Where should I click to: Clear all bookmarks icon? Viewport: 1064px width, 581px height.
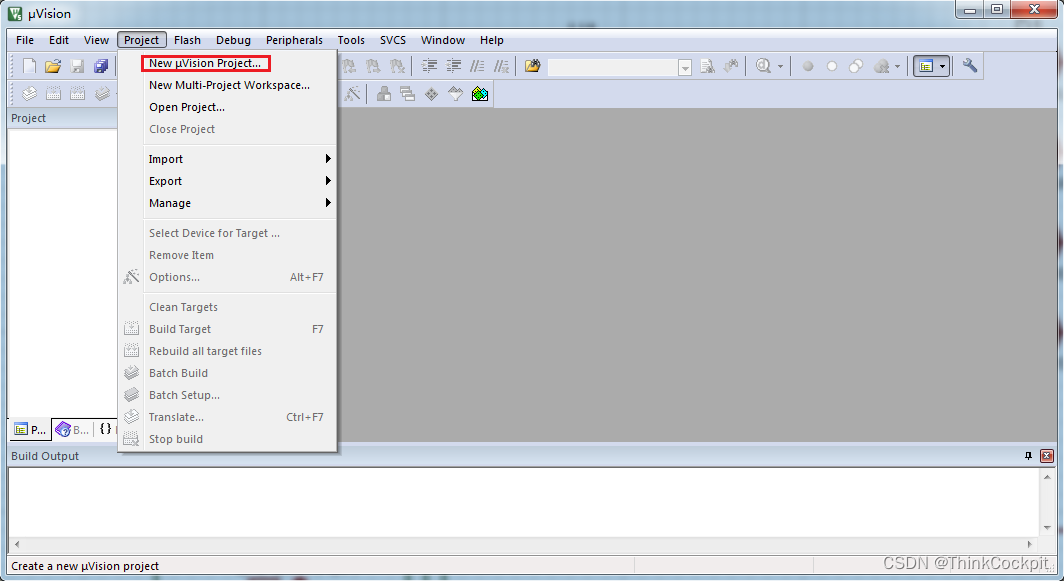(397, 66)
